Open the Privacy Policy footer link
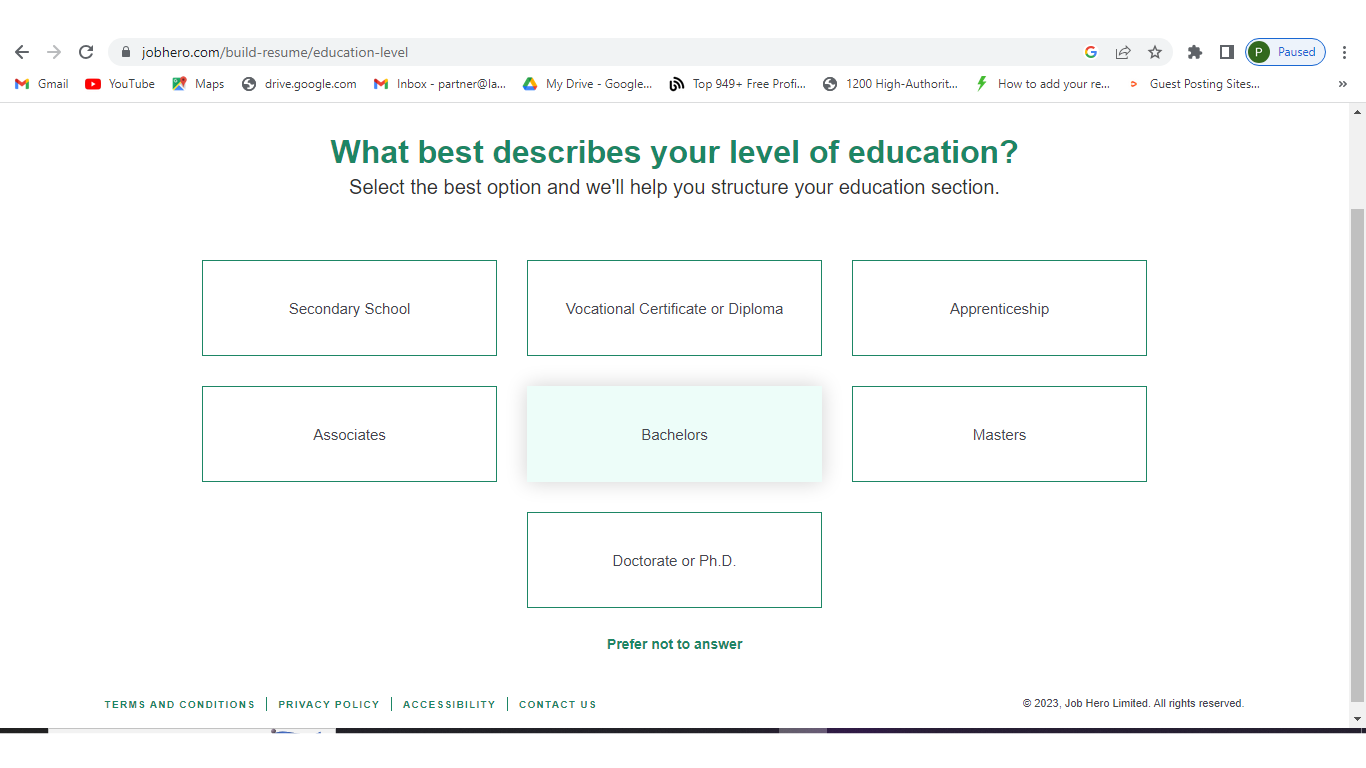This screenshot has width=1366, height=768. (329, 705)
